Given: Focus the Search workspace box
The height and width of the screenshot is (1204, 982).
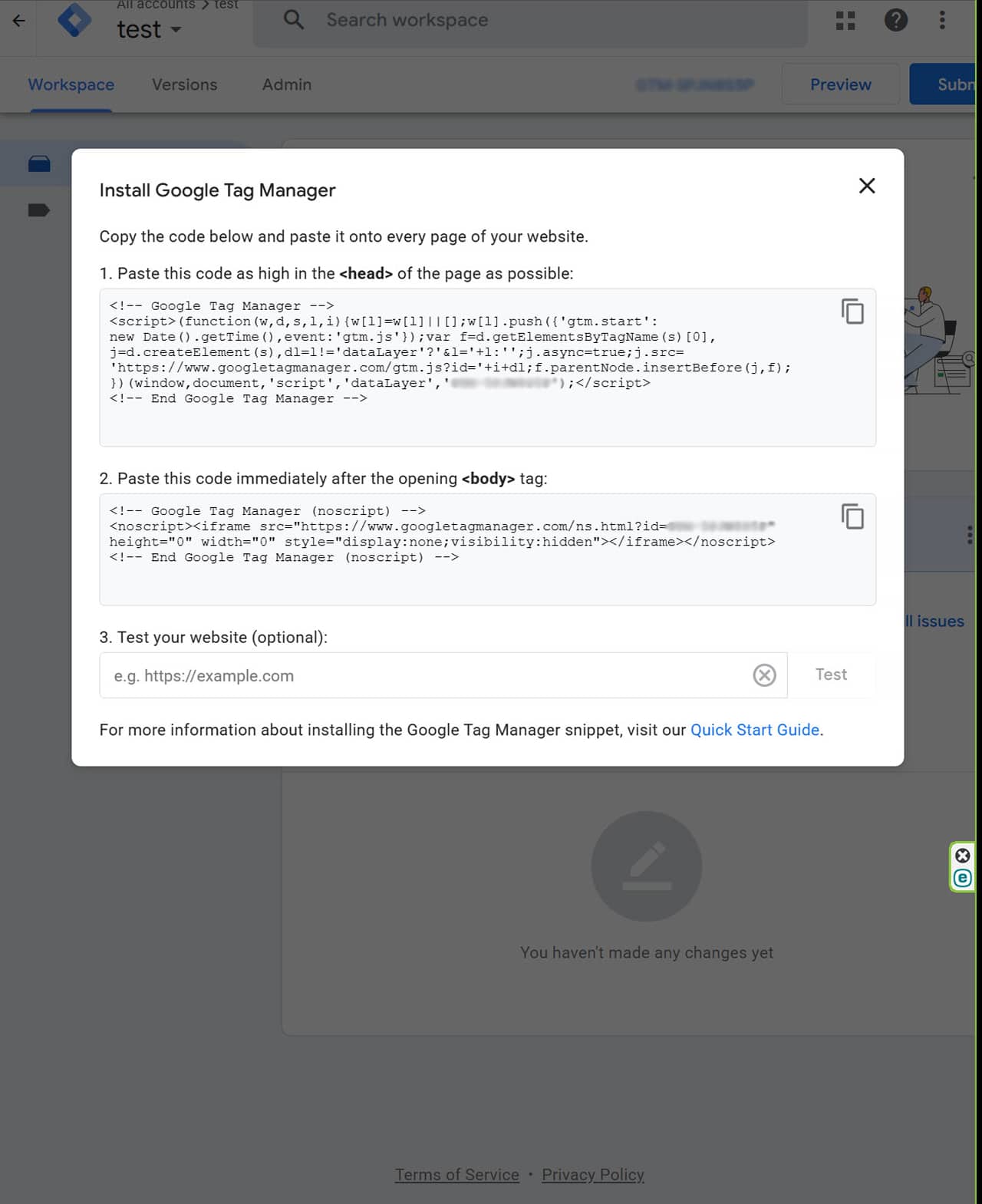Looking at the screenshot, I should [x=530, y=21].
